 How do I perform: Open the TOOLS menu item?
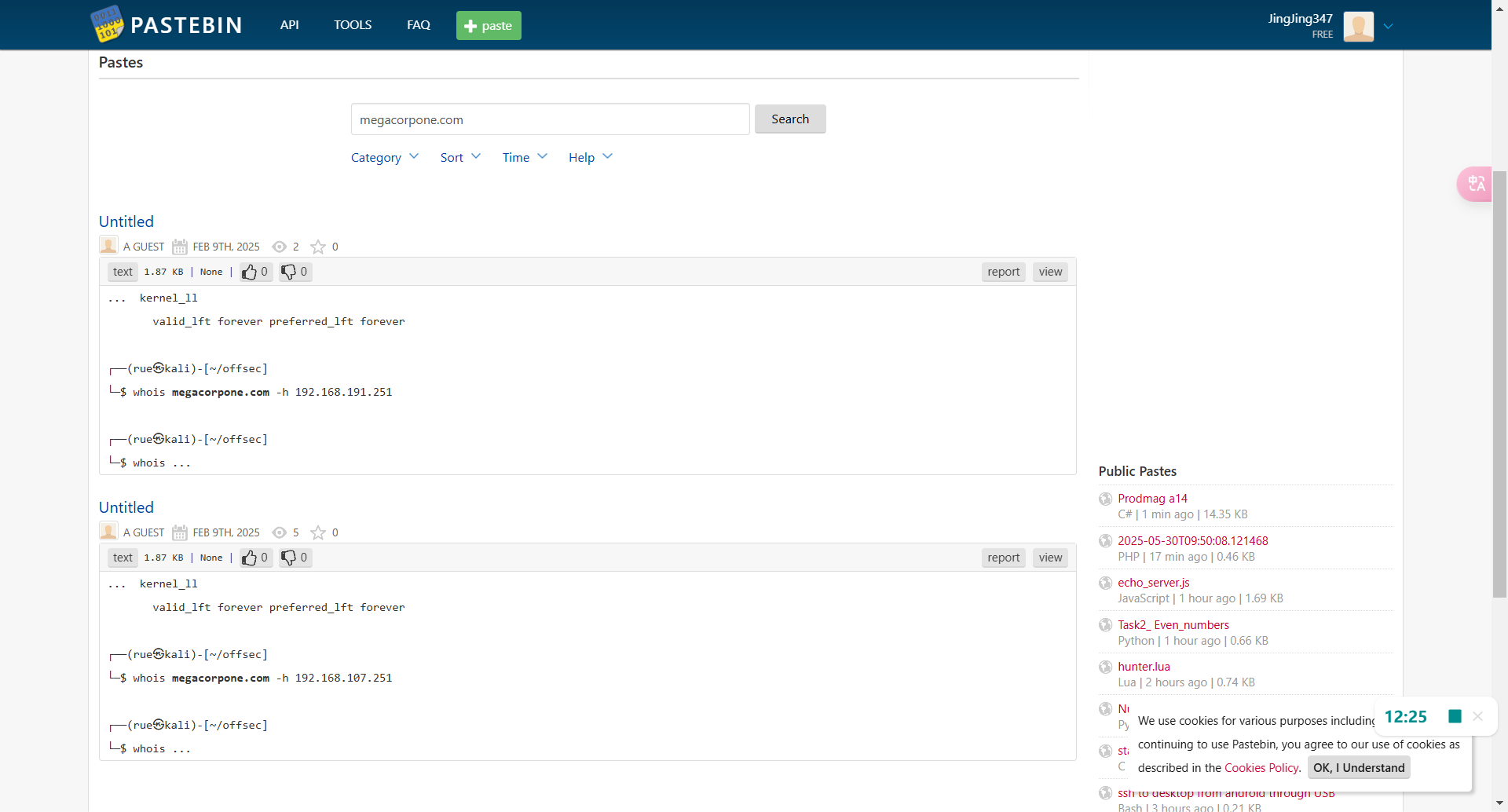pyautogui.click(x=353, y=25)
